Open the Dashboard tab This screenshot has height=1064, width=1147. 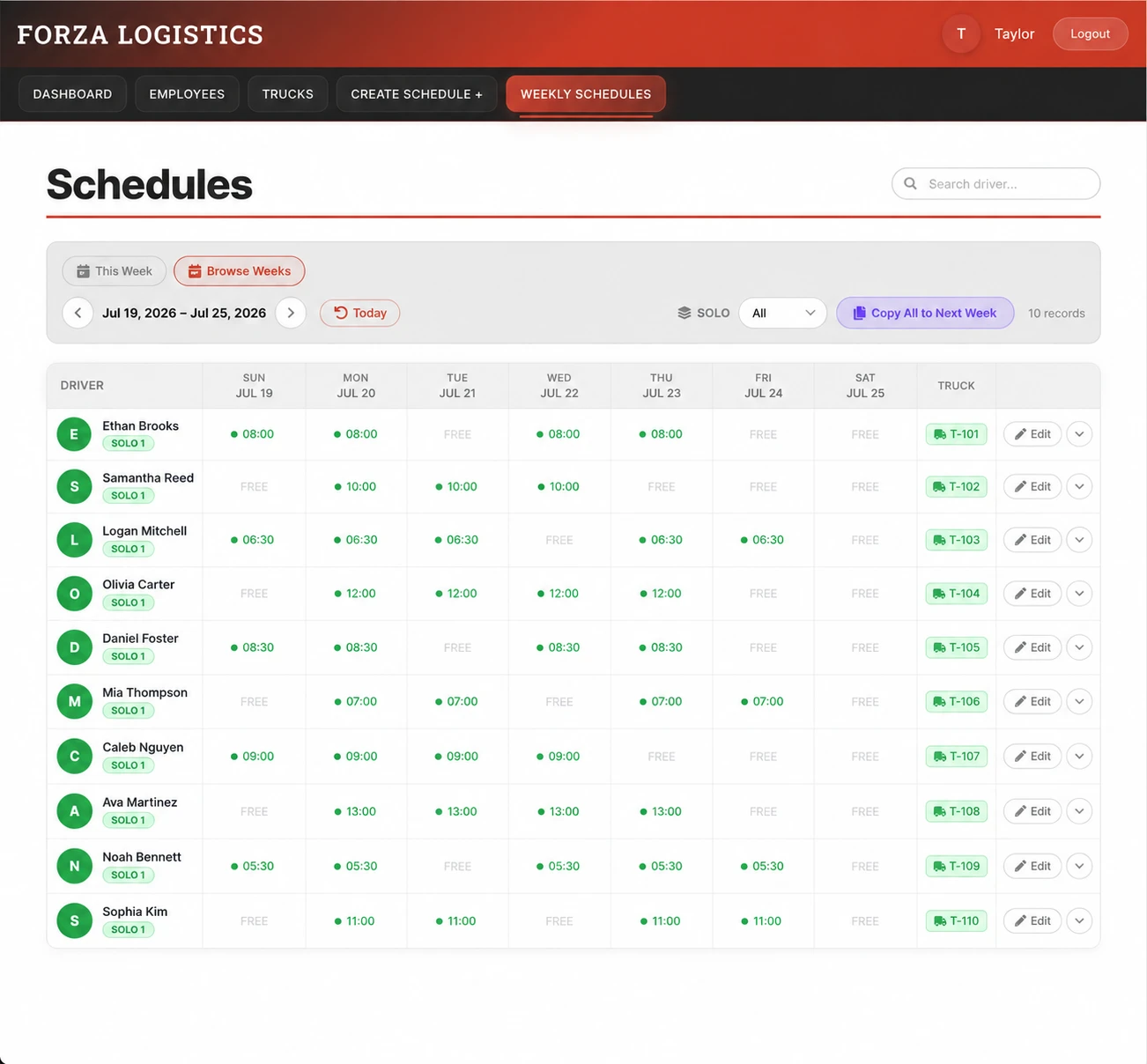72,93
